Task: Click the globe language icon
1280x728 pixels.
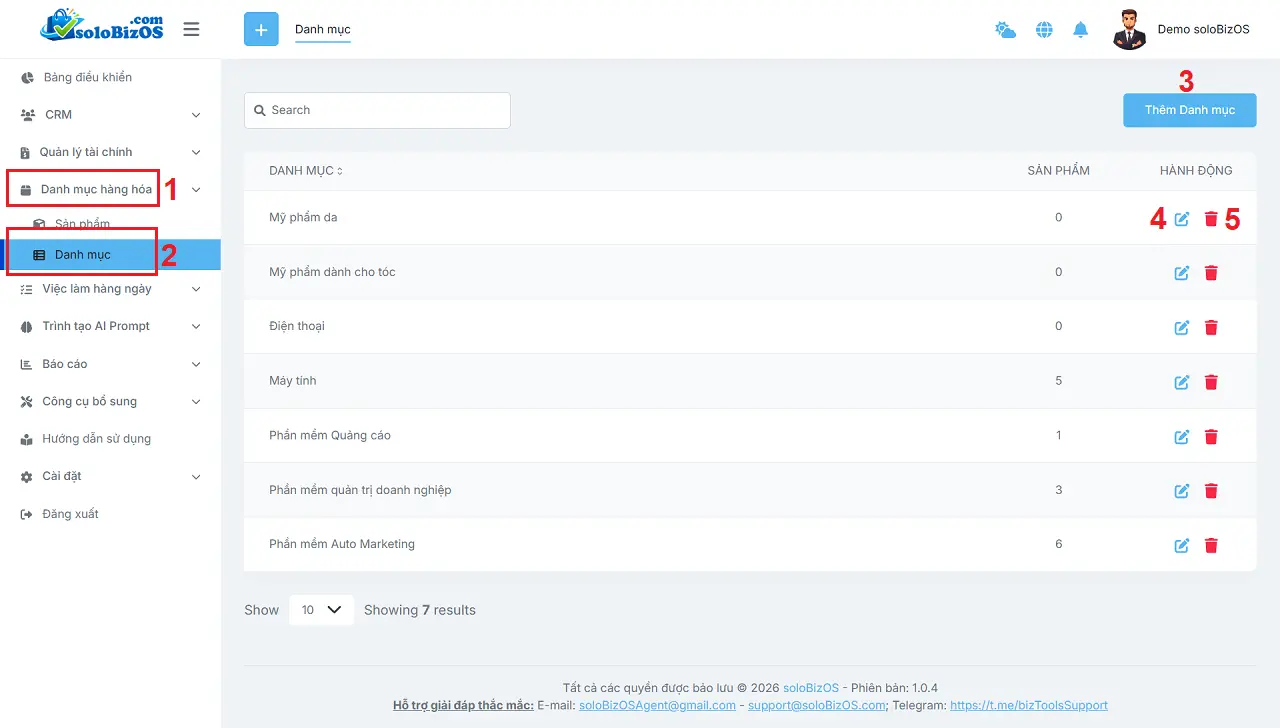Action: point(1044,30)
